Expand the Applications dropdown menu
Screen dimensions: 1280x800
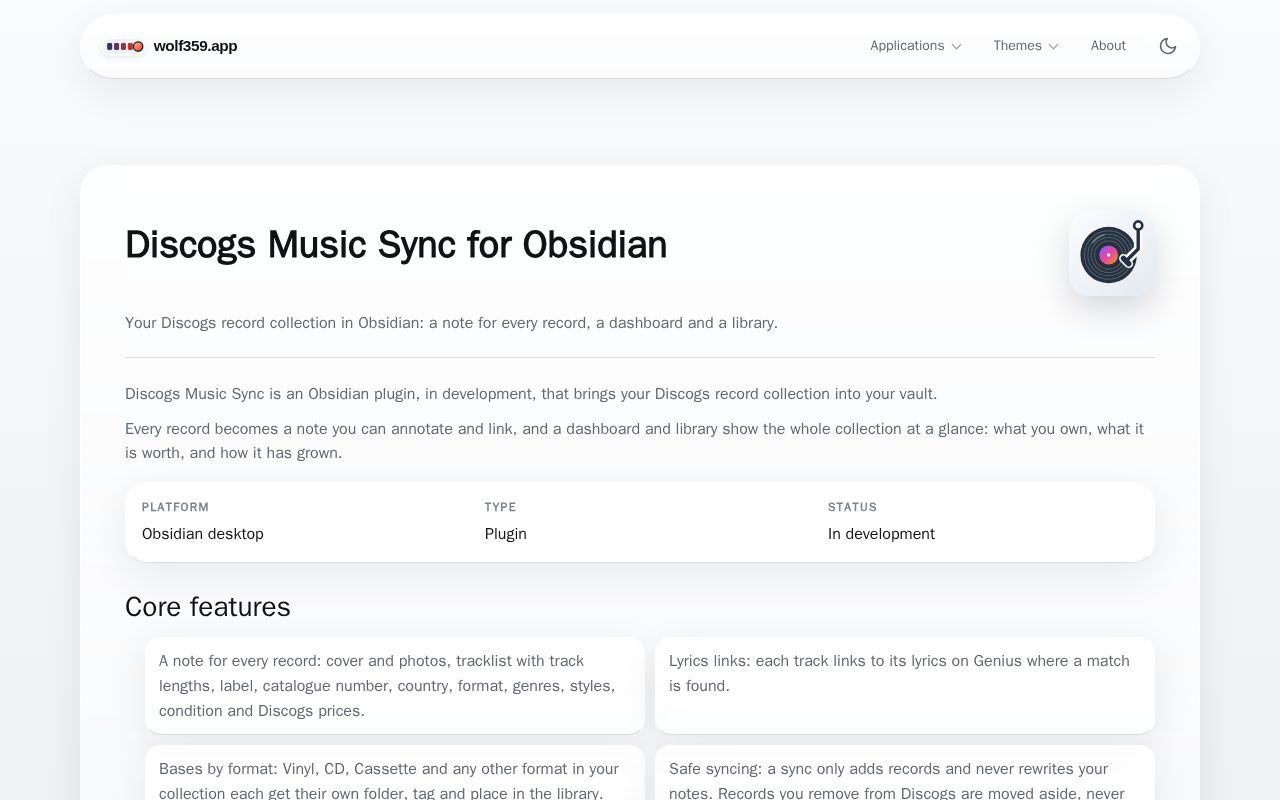pyautogui.click(x=915, y=46)
